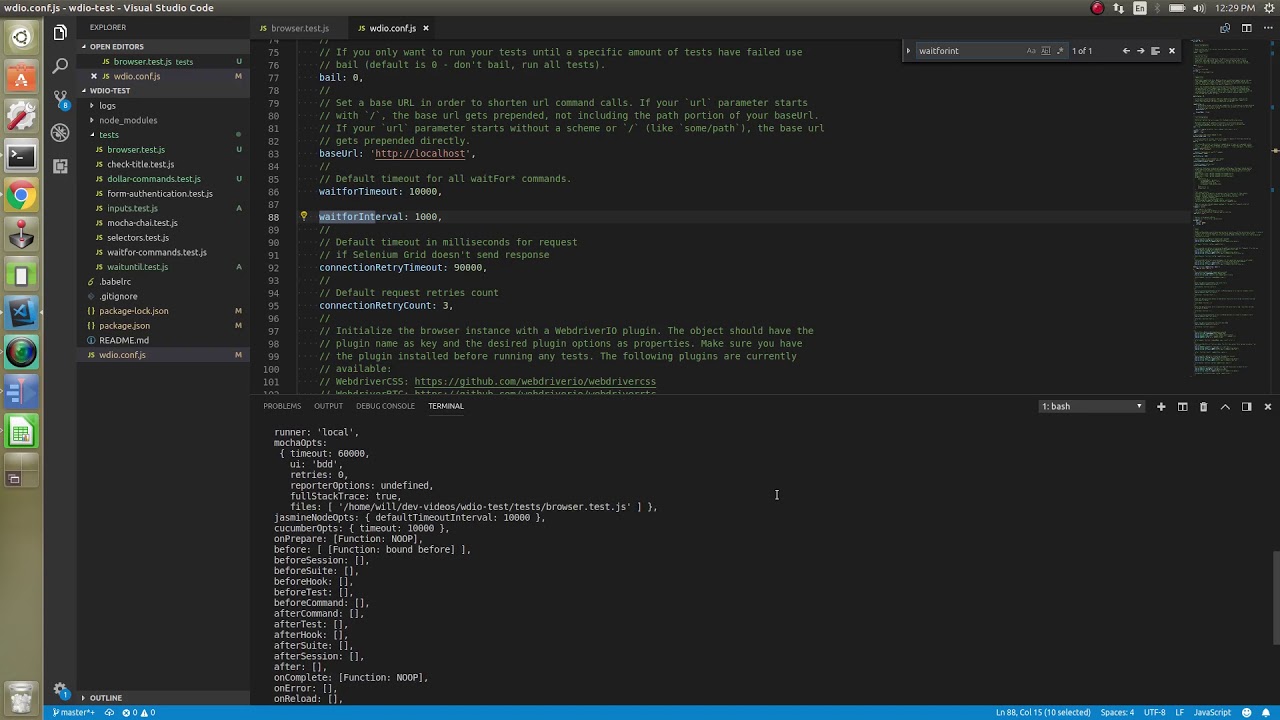1280x720 pixels.
Task: Switch to the Debug Console tab
Action: [x=385, y=406]
